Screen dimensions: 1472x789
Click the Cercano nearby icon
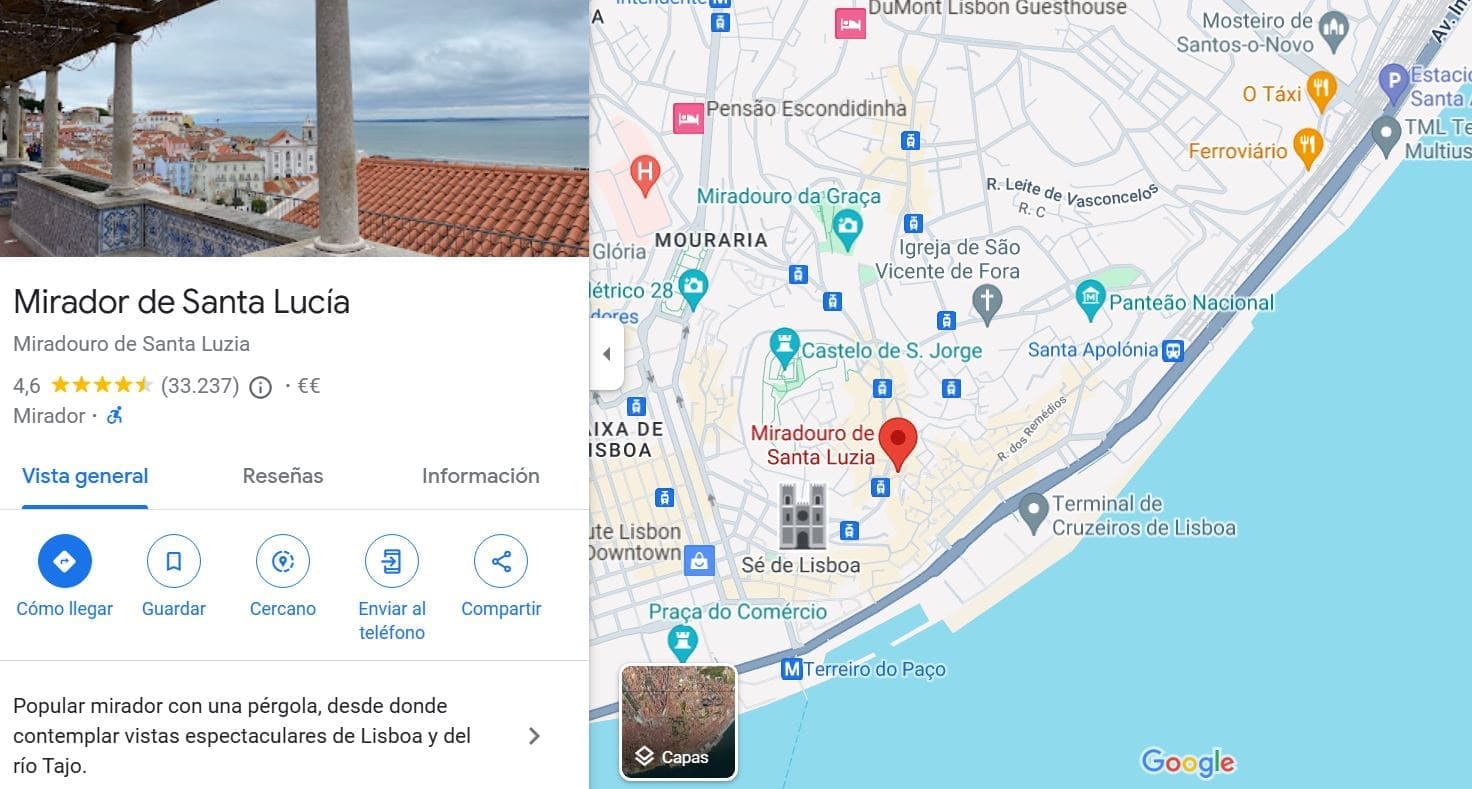tap(283, 561)
